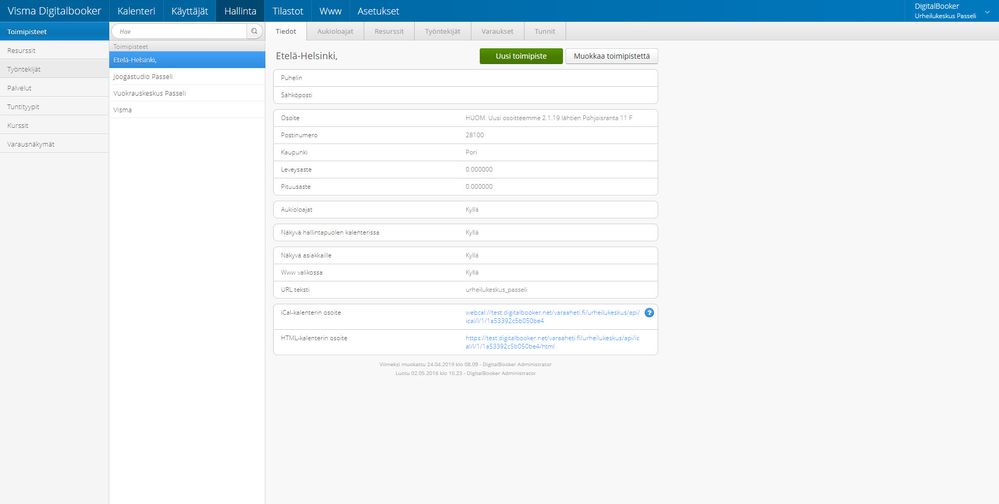Image resolution: width=999 pixels, height=504 pixels.
Task: Open Resurssit in the sidebar
Action: coord(54,50)
